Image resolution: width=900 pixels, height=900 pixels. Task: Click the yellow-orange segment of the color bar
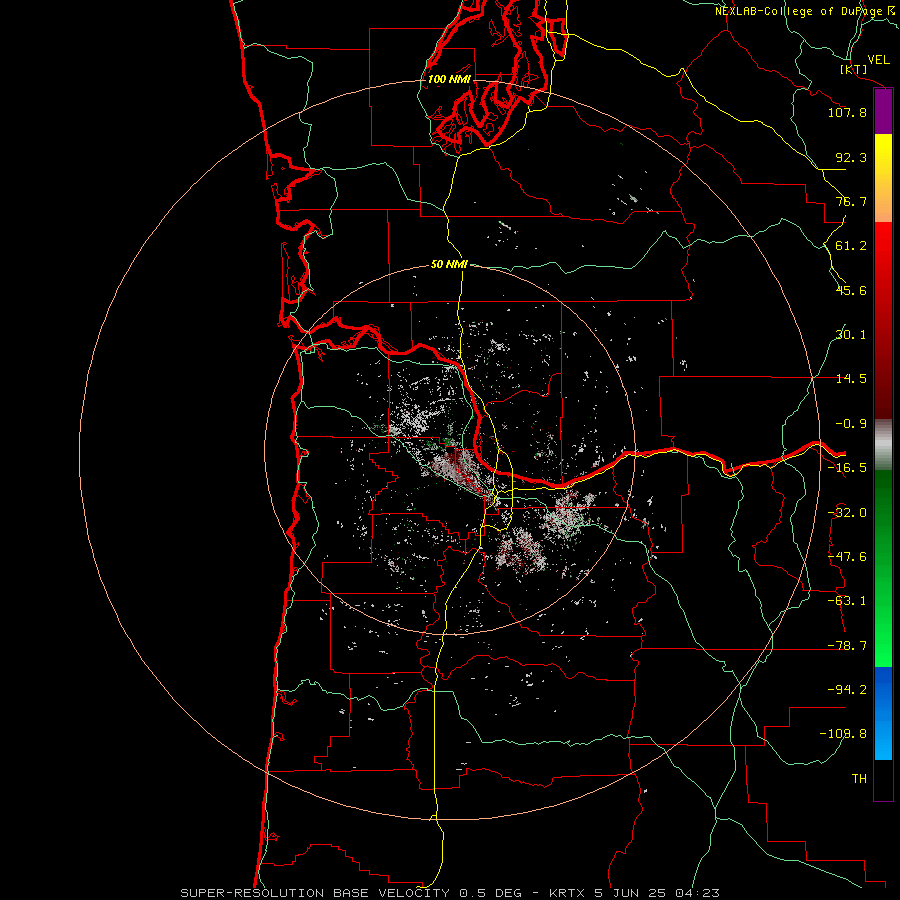(x=883, y=178)
